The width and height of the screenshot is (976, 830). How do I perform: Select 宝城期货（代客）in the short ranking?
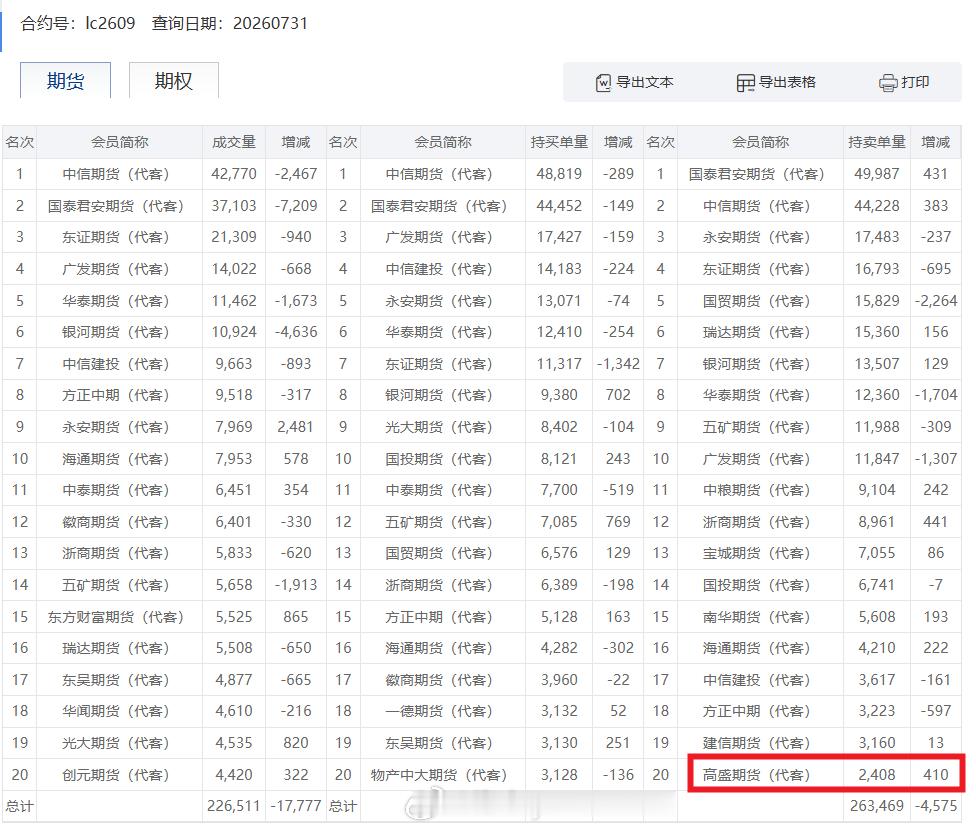[756, 554]
